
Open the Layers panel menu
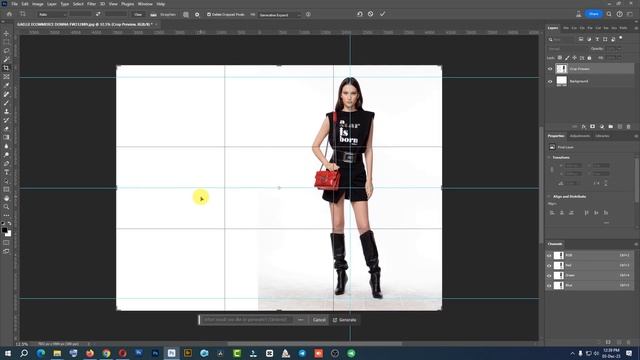pyautogui.click(x=636, y=28)
